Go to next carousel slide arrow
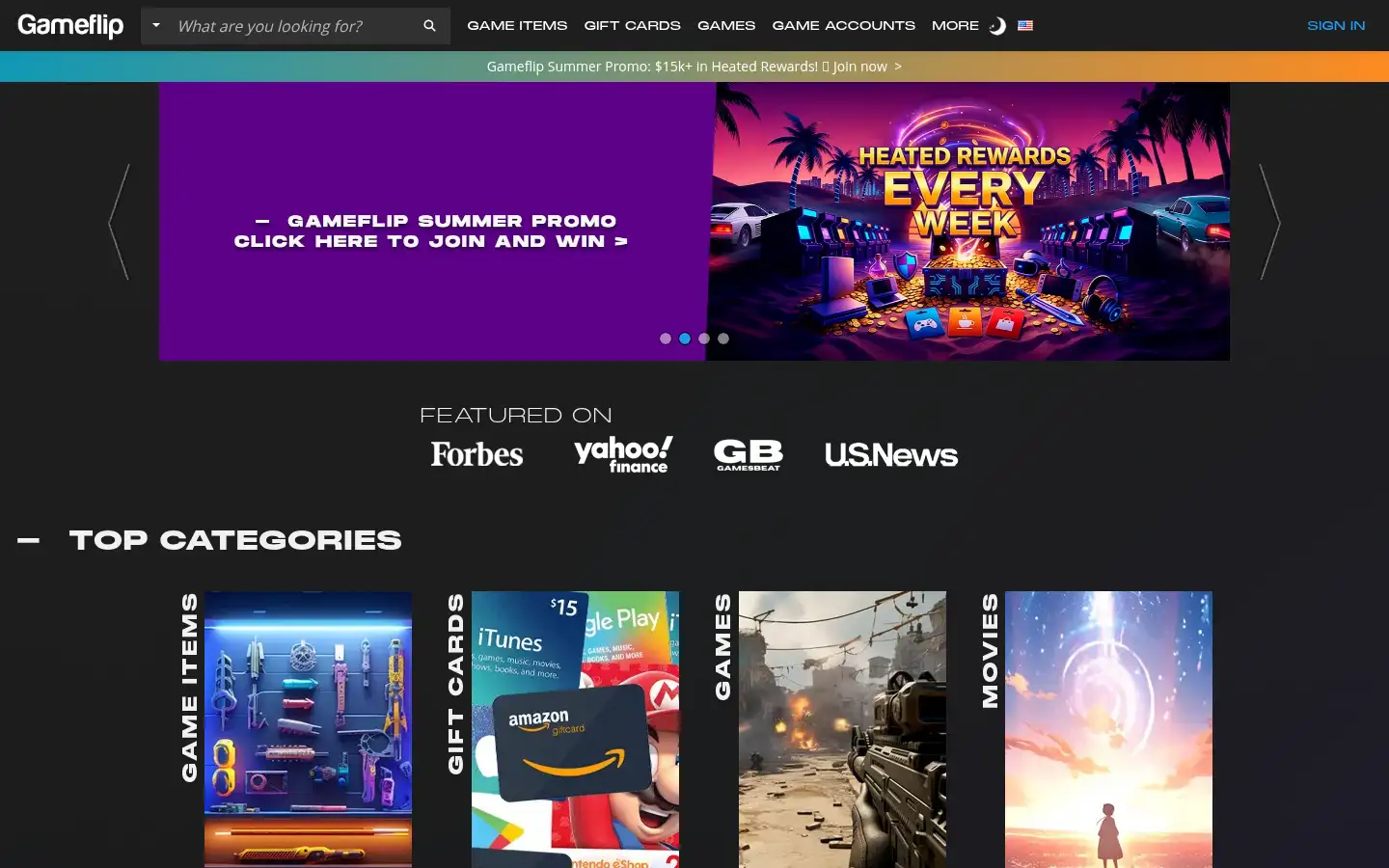 click(x=1270, y=222)
